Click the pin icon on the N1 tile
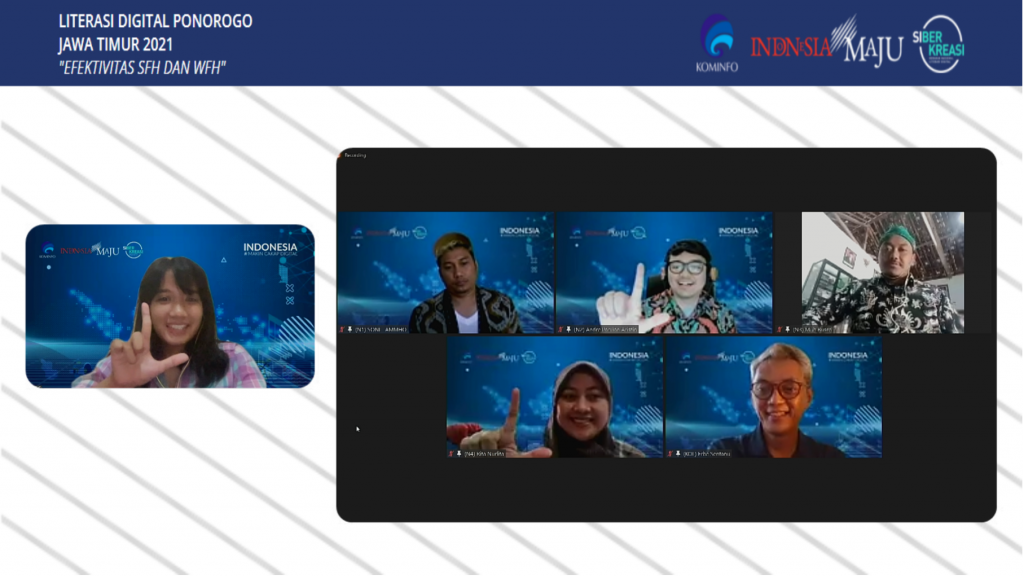Screen dimensions: 1024x579 click(350, 329)
